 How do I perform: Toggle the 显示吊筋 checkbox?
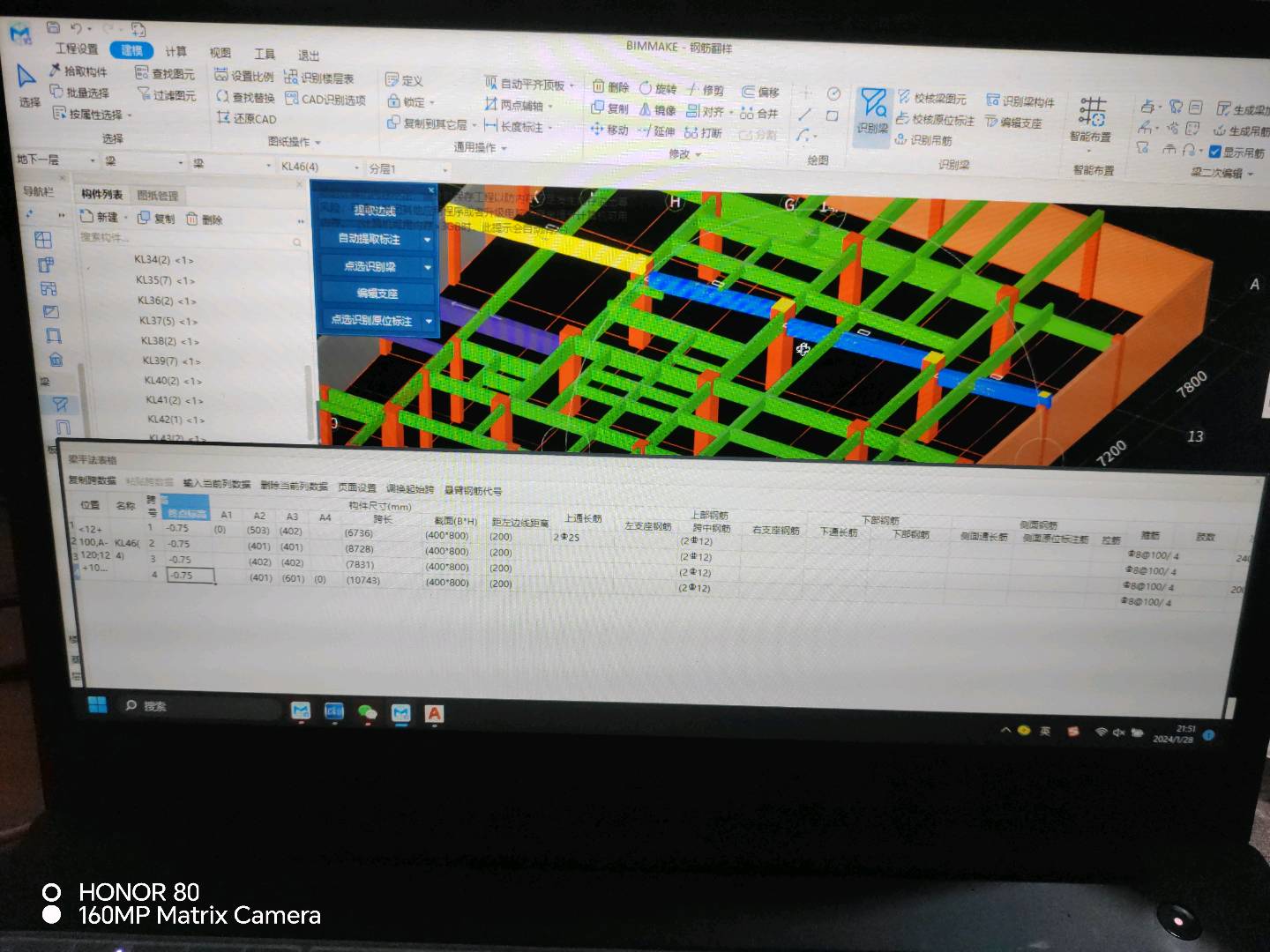(1215, 152)
